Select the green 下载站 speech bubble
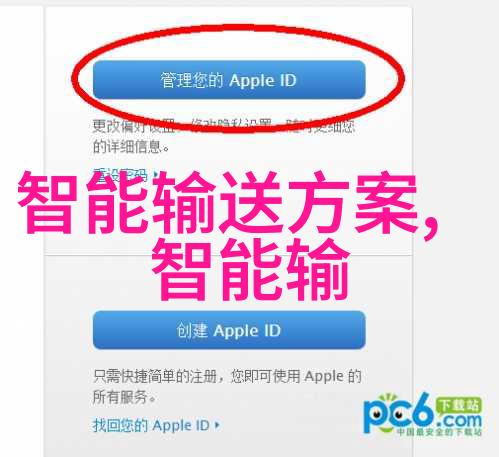Screen dimensions: 499x457 pyautogui.click(x=459, y=406)
